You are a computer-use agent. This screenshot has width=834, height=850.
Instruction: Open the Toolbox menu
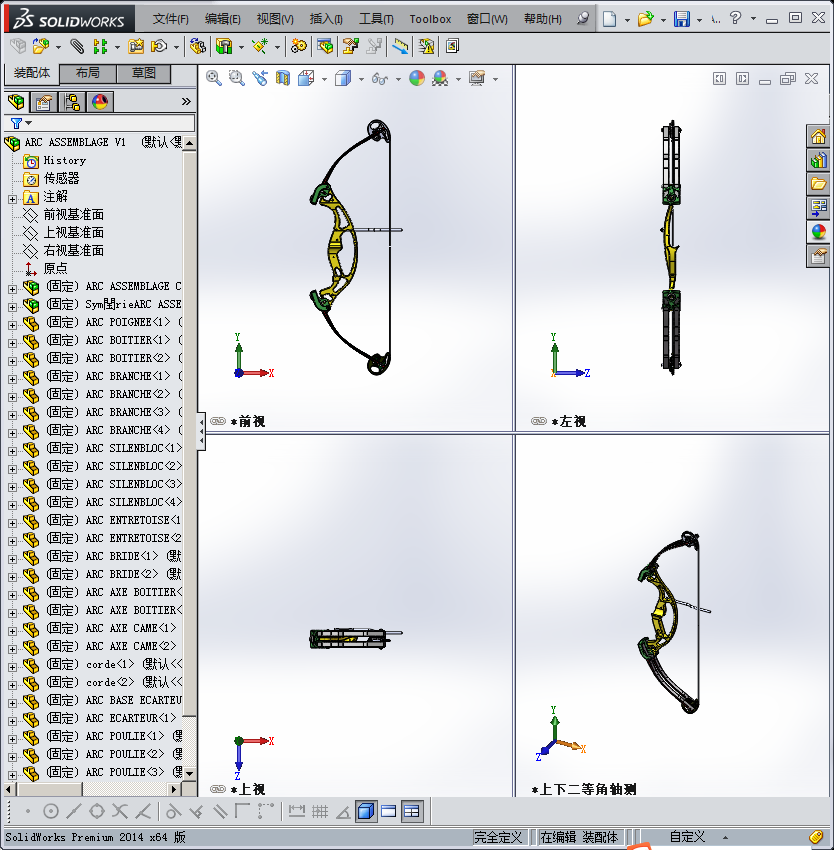point(430,19)
